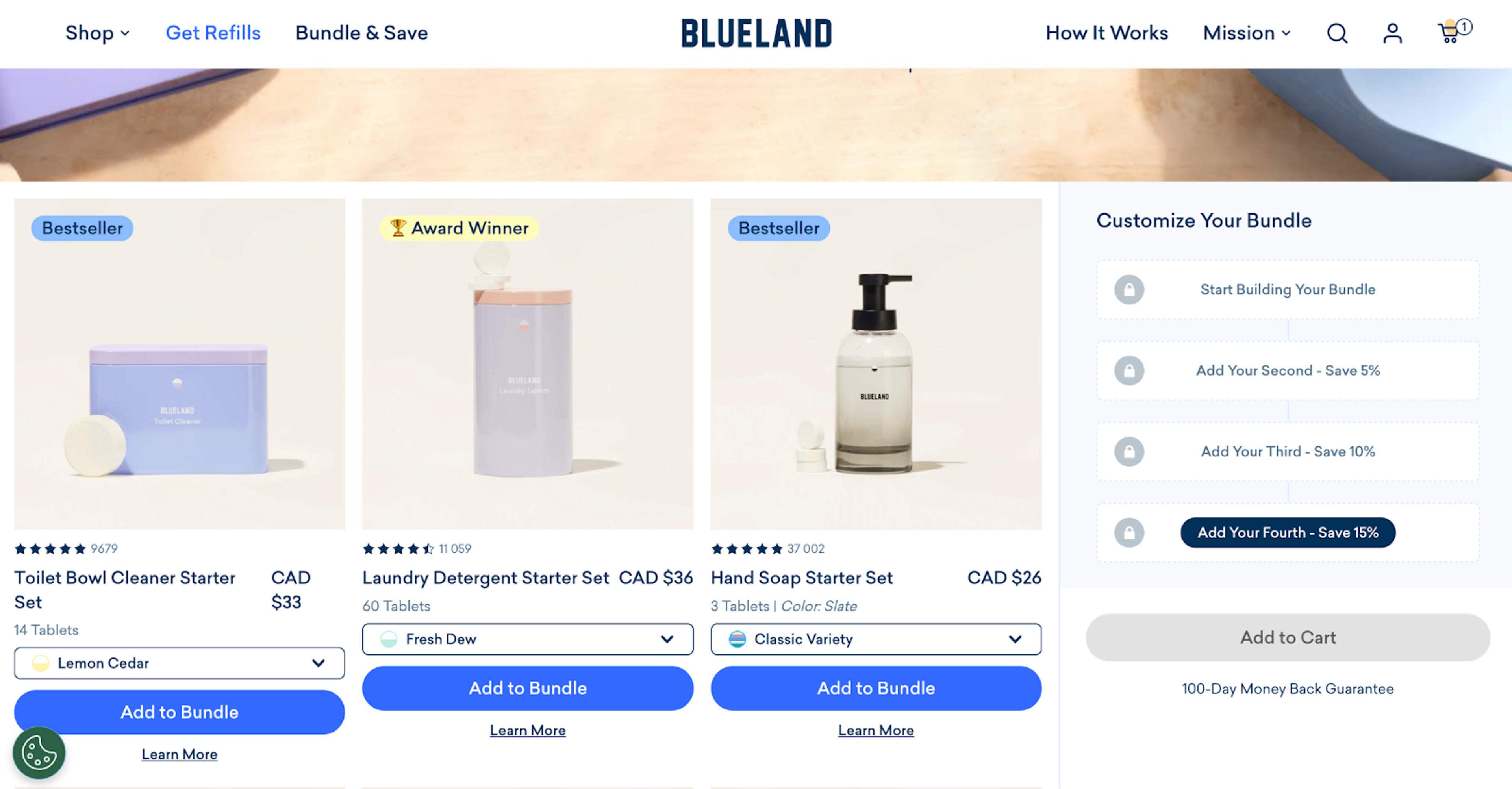The image size is (1512, 789).
Task: Expand the Classic Variety dropdown
Action: pyautogui.click(x=875, y=639)
